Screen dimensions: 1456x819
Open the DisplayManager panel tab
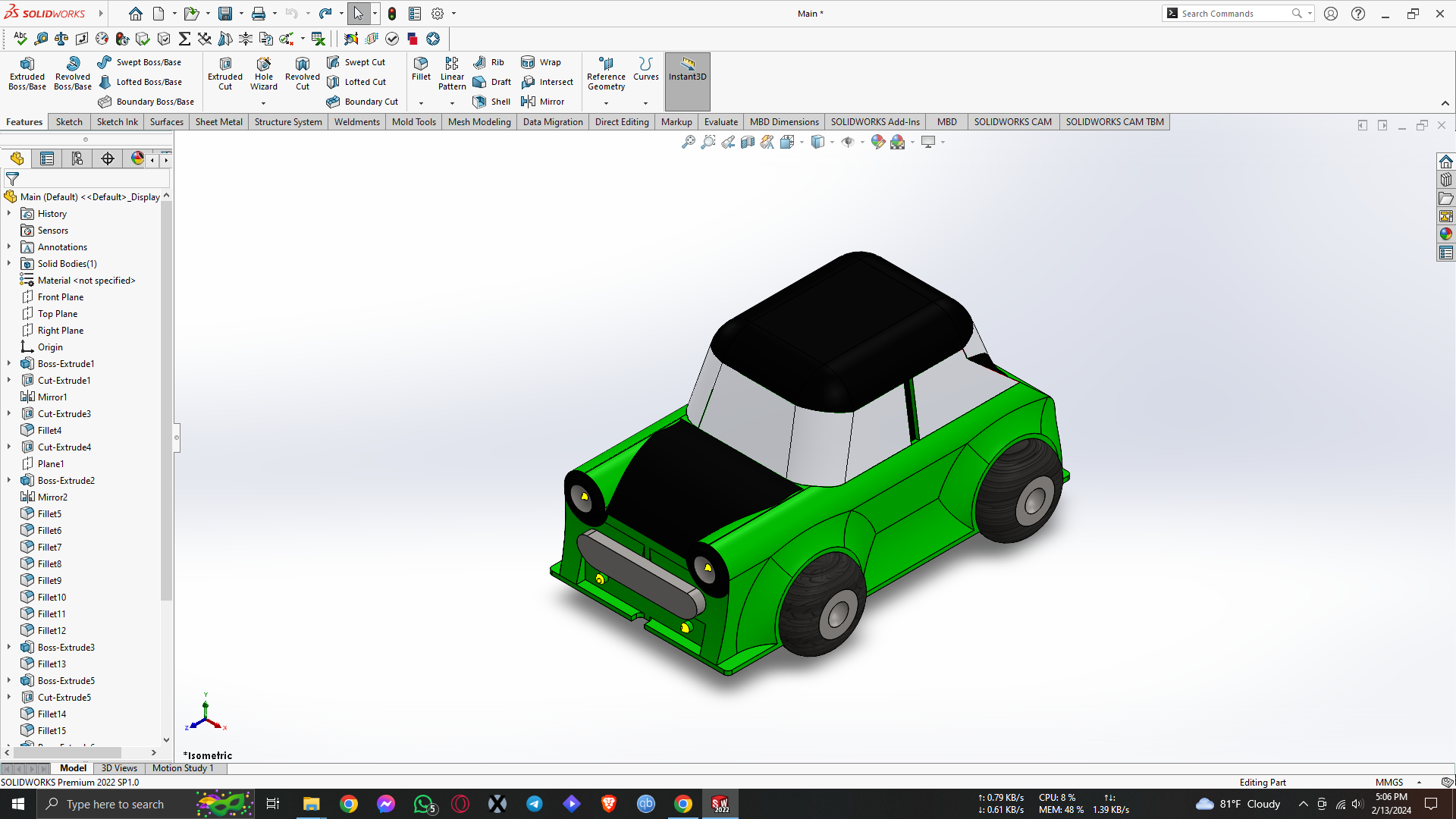tap(137, 158)
